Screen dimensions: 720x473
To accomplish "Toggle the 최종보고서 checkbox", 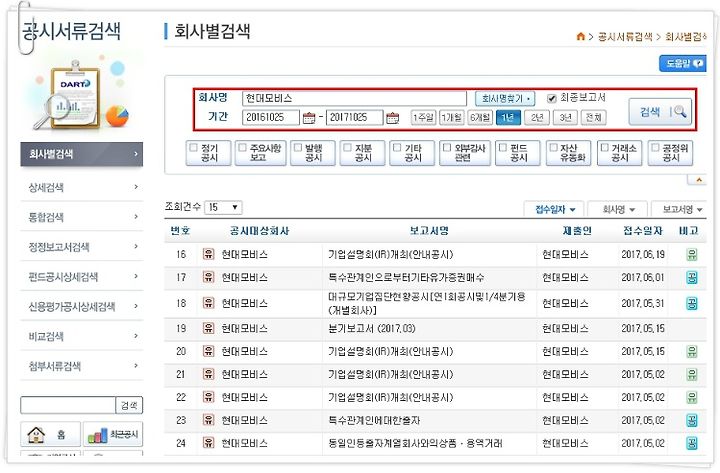I will point(552,98).
